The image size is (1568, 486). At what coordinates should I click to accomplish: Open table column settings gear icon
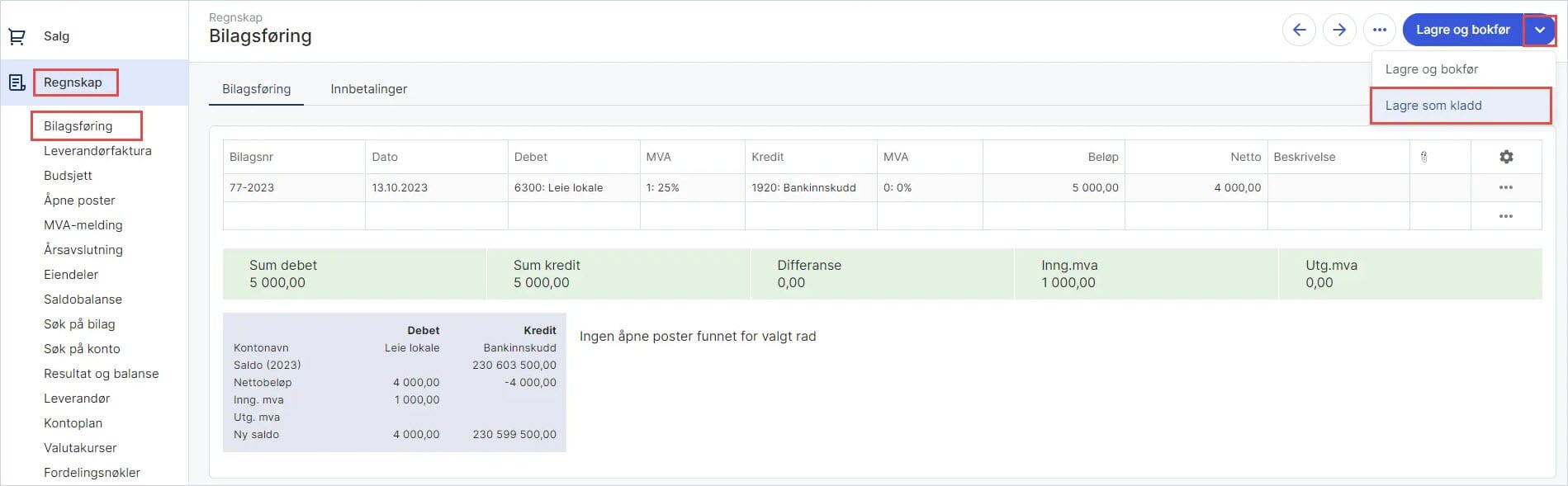[1506, 157]
